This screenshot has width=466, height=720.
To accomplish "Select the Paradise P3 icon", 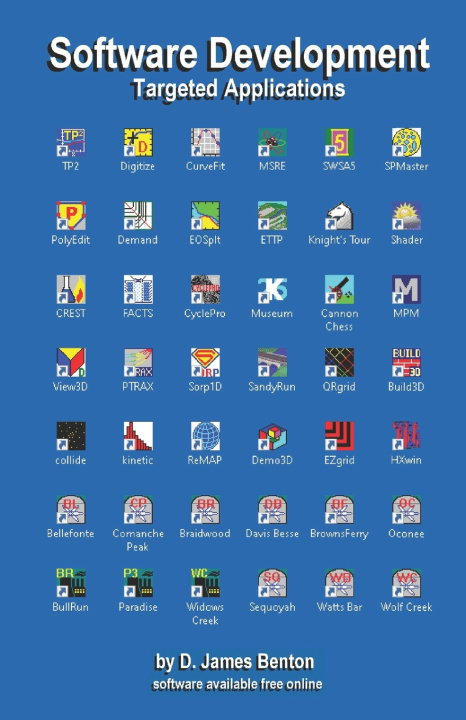I will (x=138, y=583).
